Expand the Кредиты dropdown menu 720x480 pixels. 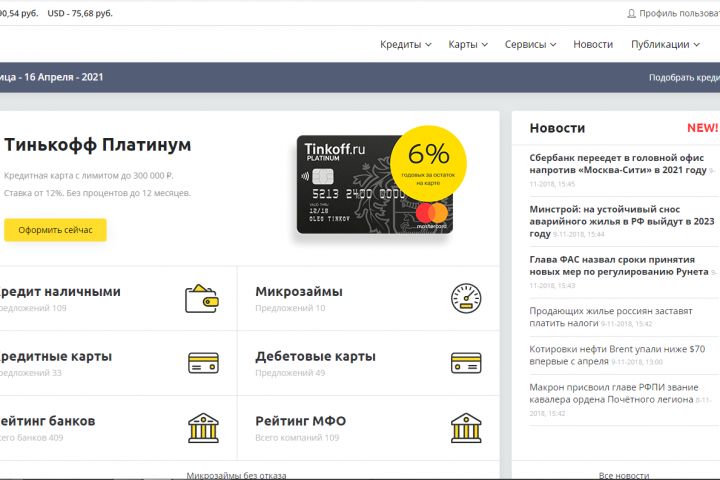(x=405, y=45)
